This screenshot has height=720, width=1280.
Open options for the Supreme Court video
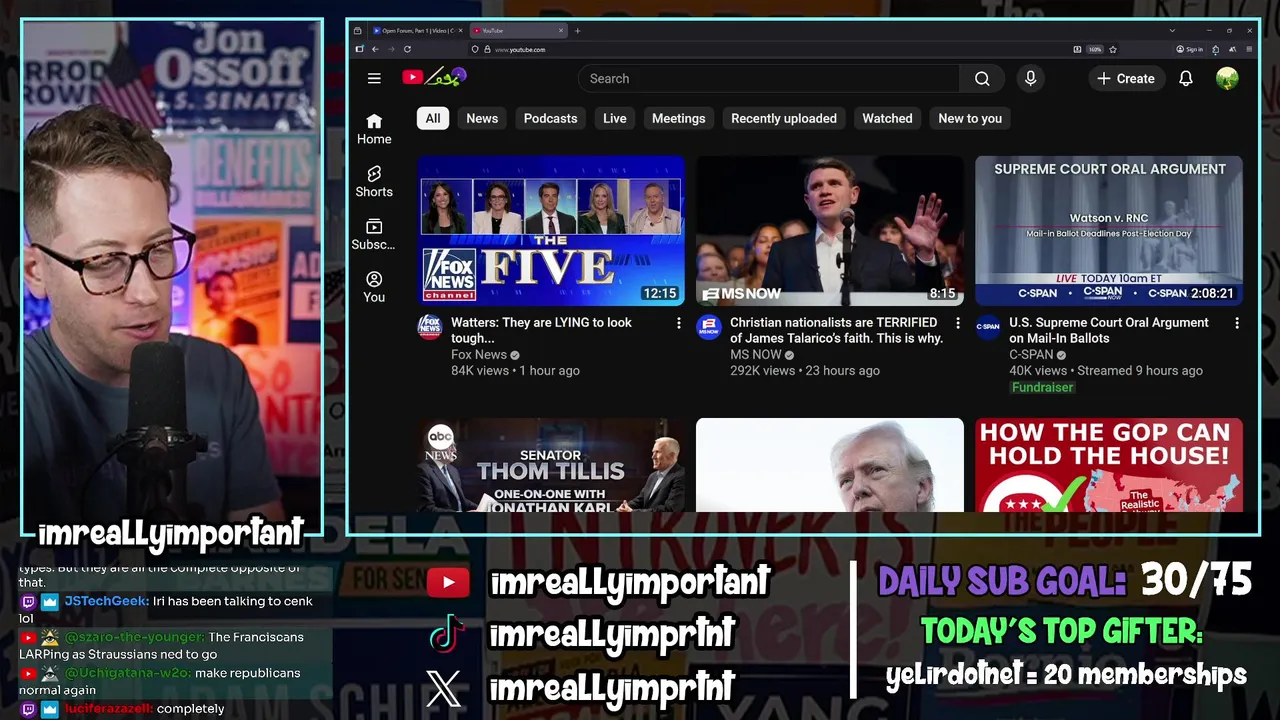(1236, 323)
